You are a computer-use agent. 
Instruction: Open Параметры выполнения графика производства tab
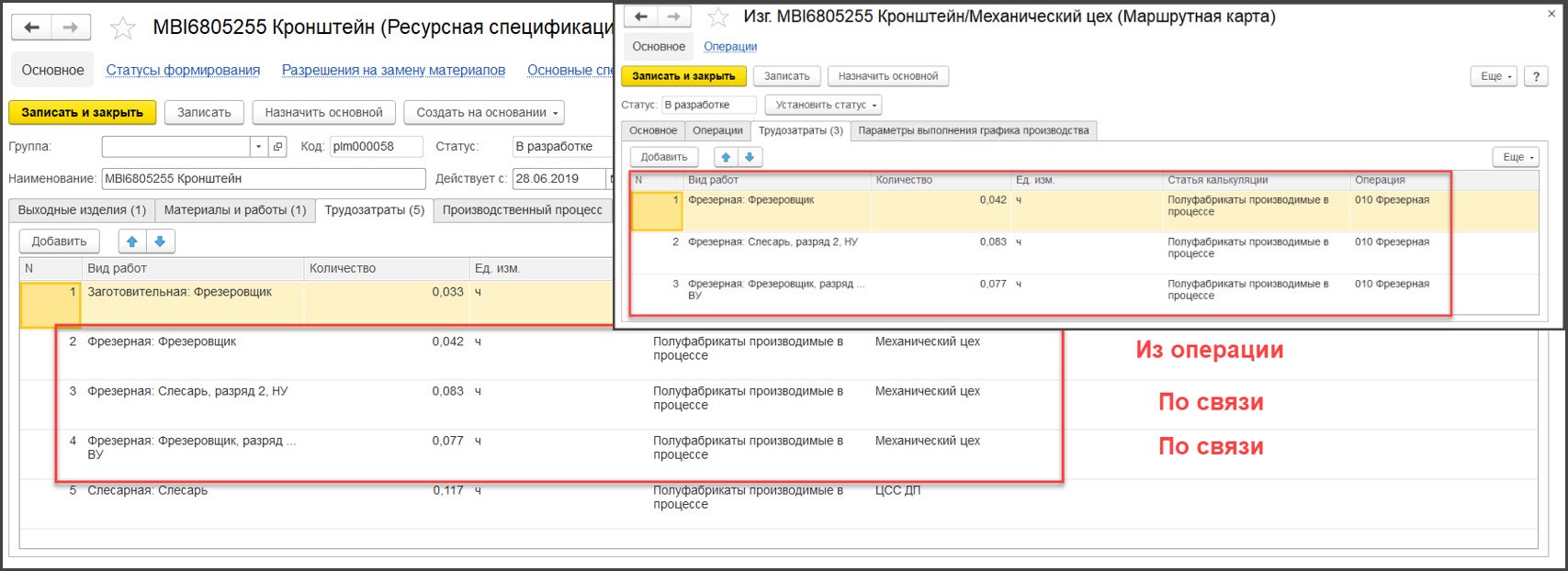pyautogui.click(x=973, y=130)
